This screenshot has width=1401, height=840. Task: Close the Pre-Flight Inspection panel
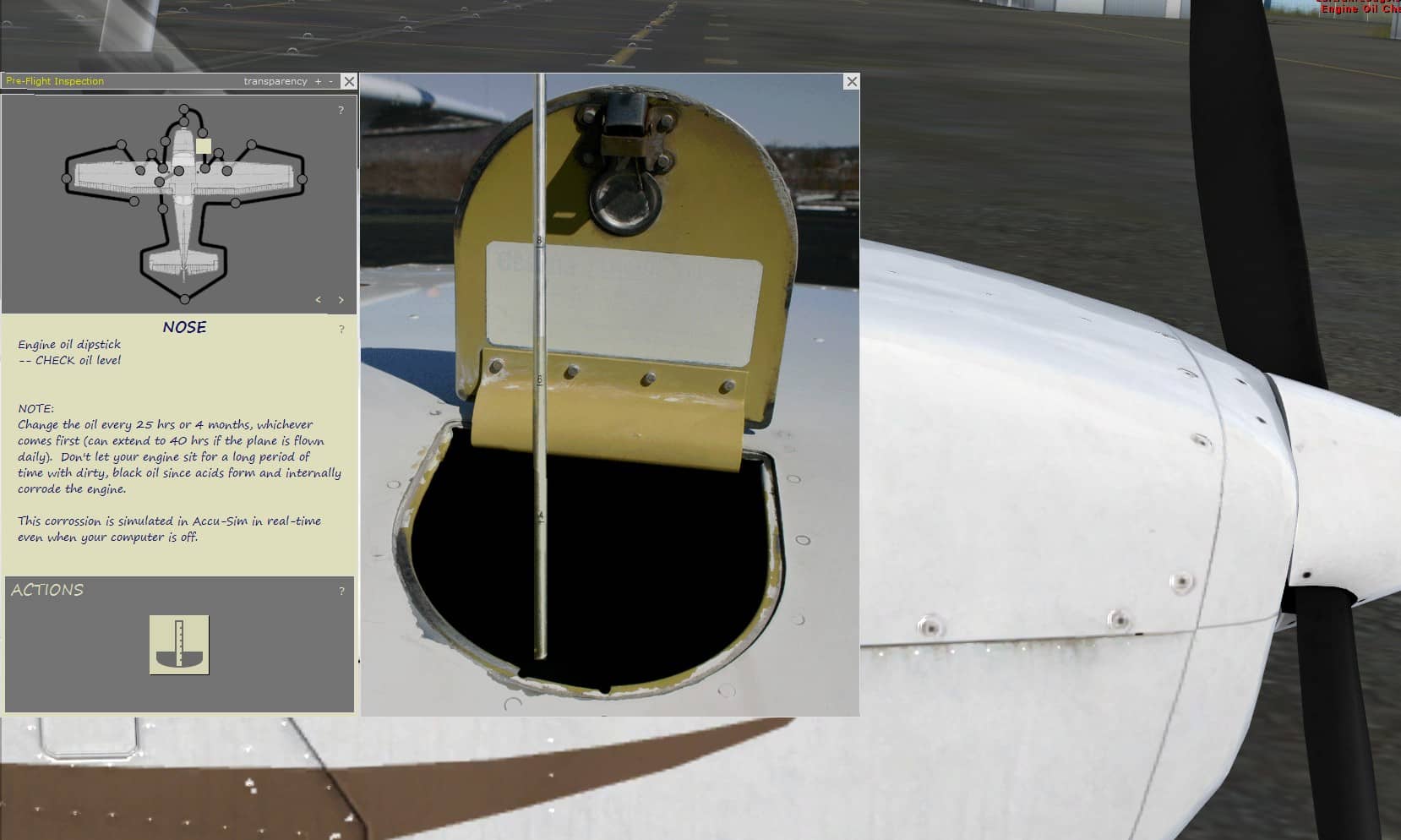(x=349, y=81)
